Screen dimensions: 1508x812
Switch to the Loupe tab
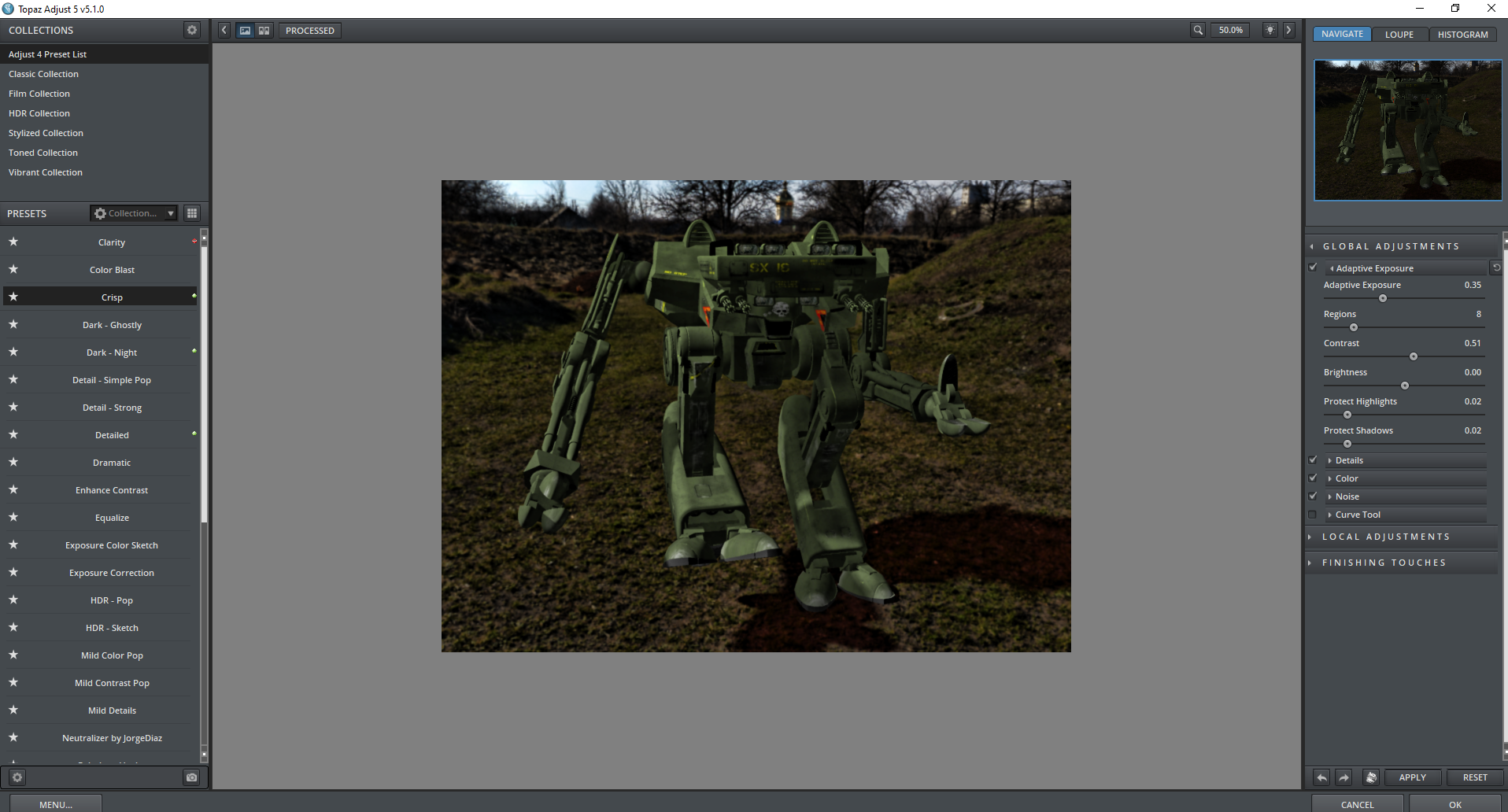(1399, 34)
